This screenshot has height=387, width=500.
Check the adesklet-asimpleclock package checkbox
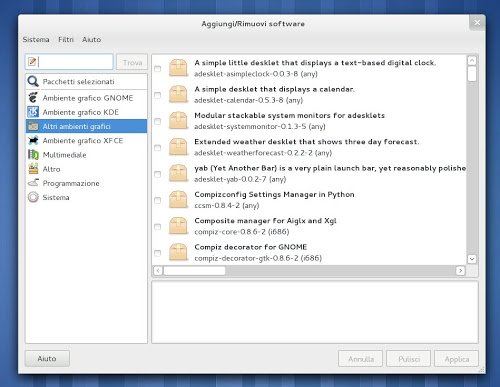pyautogui.click(x=158, y=69)
